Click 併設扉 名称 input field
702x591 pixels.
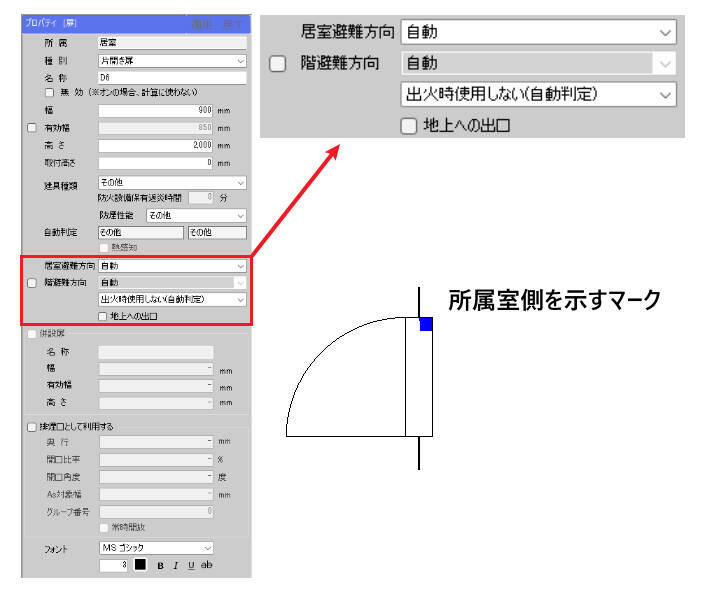156,352
